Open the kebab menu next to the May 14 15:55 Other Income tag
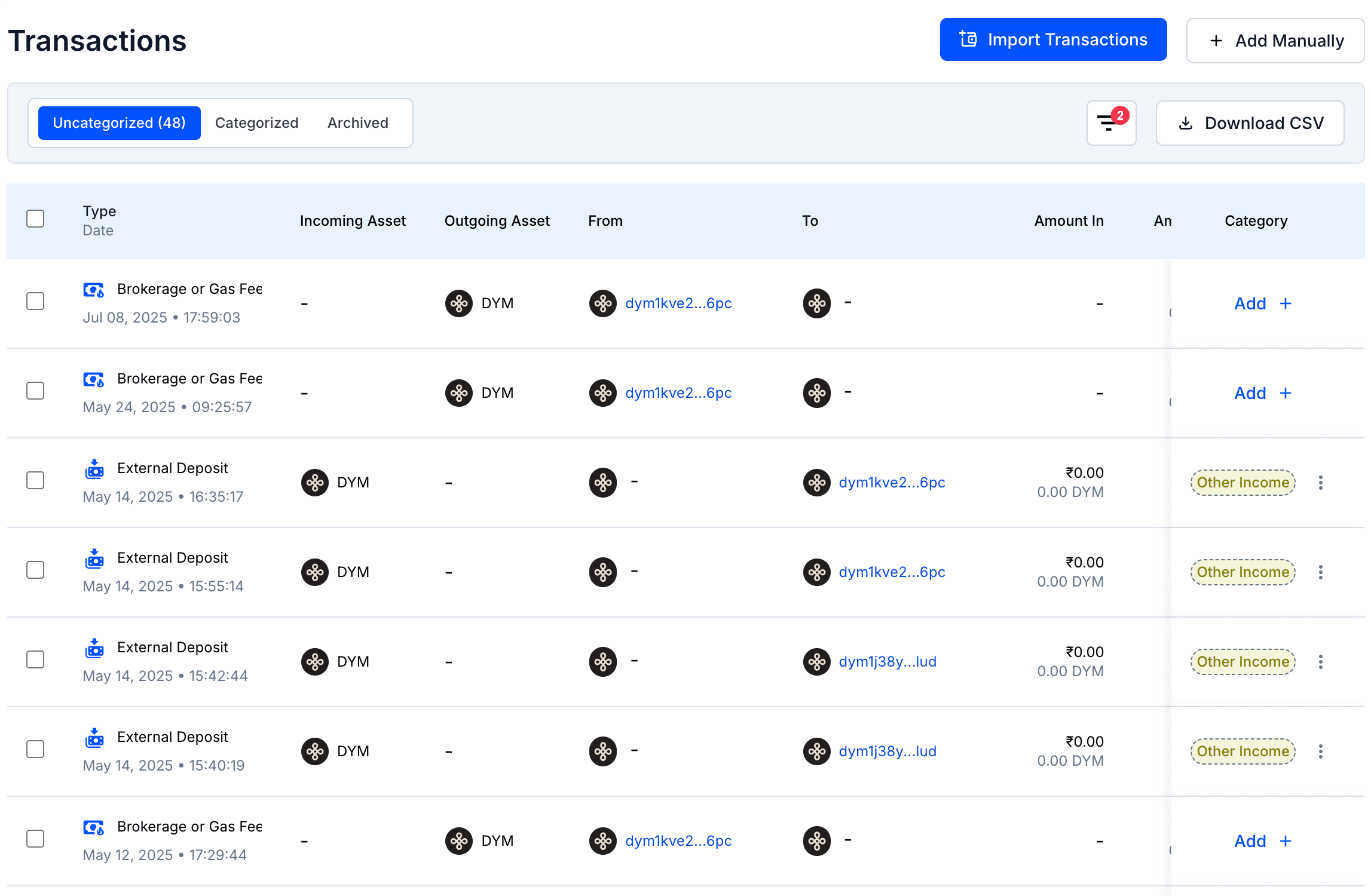The image size is (1371, 896). coord(1321,572)
